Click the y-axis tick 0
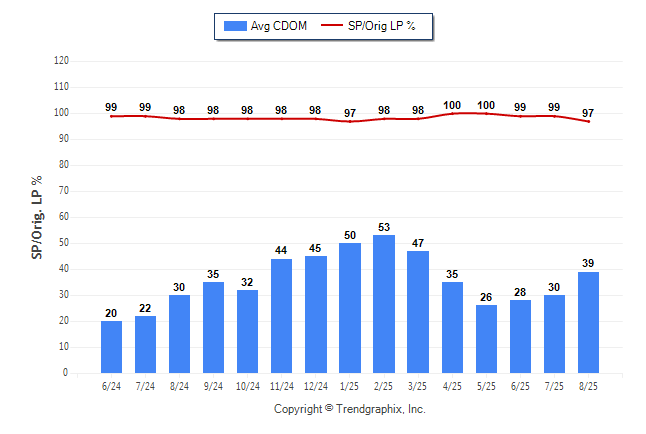This screenshot has height=434, width=646. click(x=66, y=373)
